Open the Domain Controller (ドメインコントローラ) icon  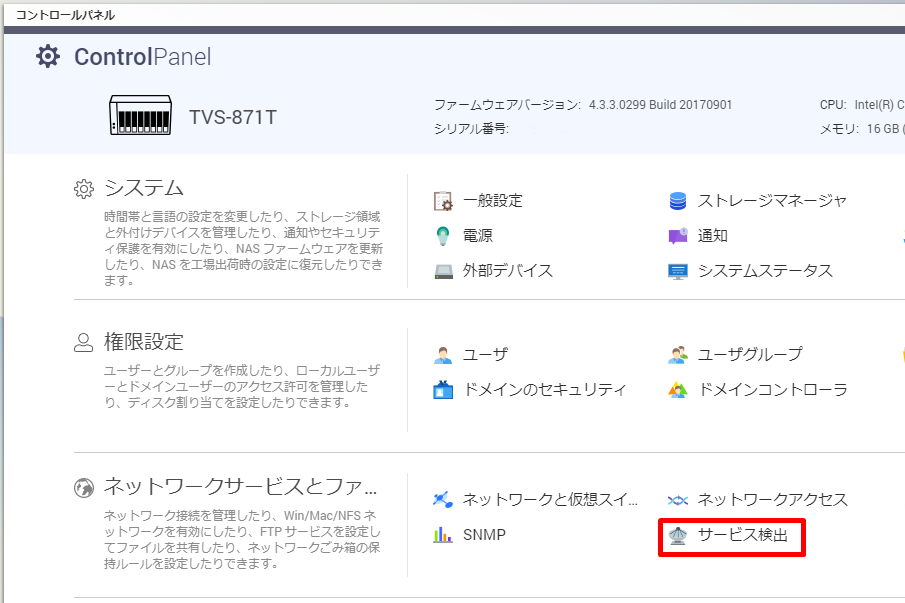(678, 390)
